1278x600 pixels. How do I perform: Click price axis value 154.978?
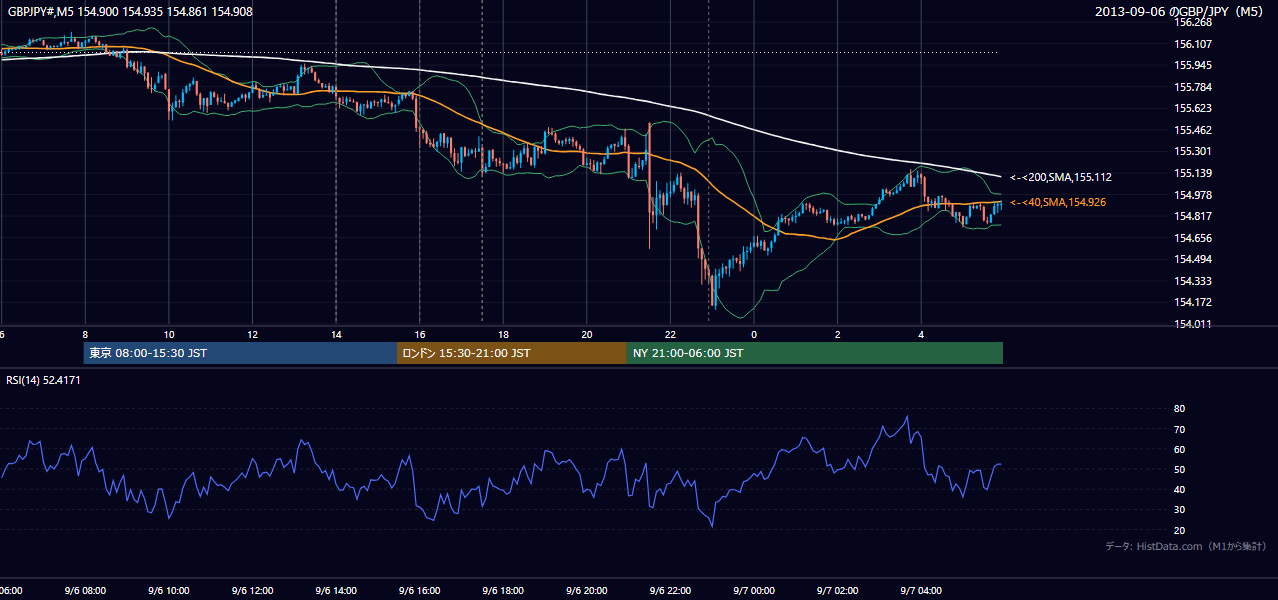click(x=1191, y=195)
